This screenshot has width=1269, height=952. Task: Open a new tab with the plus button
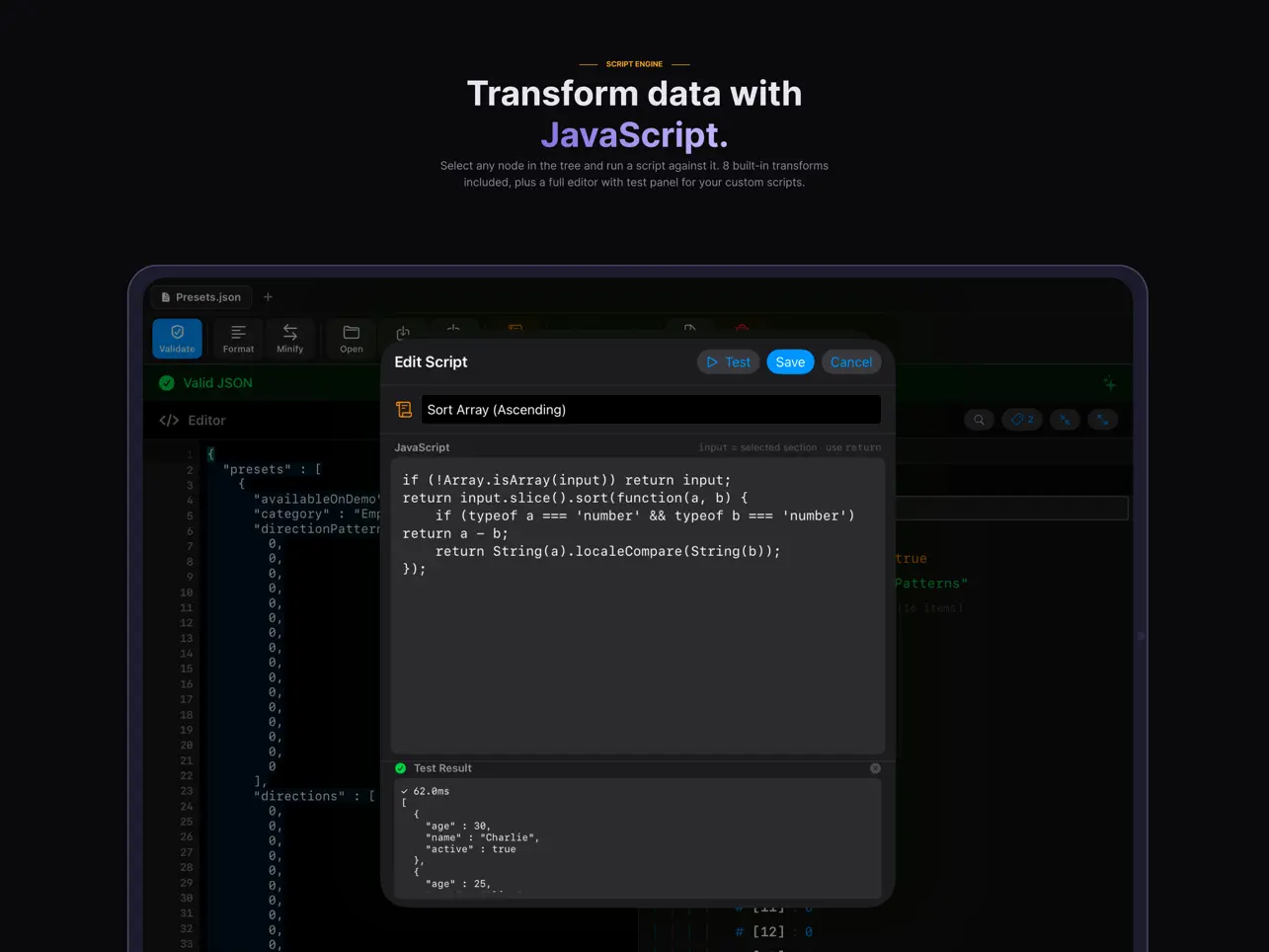click(x=268, y=296)
